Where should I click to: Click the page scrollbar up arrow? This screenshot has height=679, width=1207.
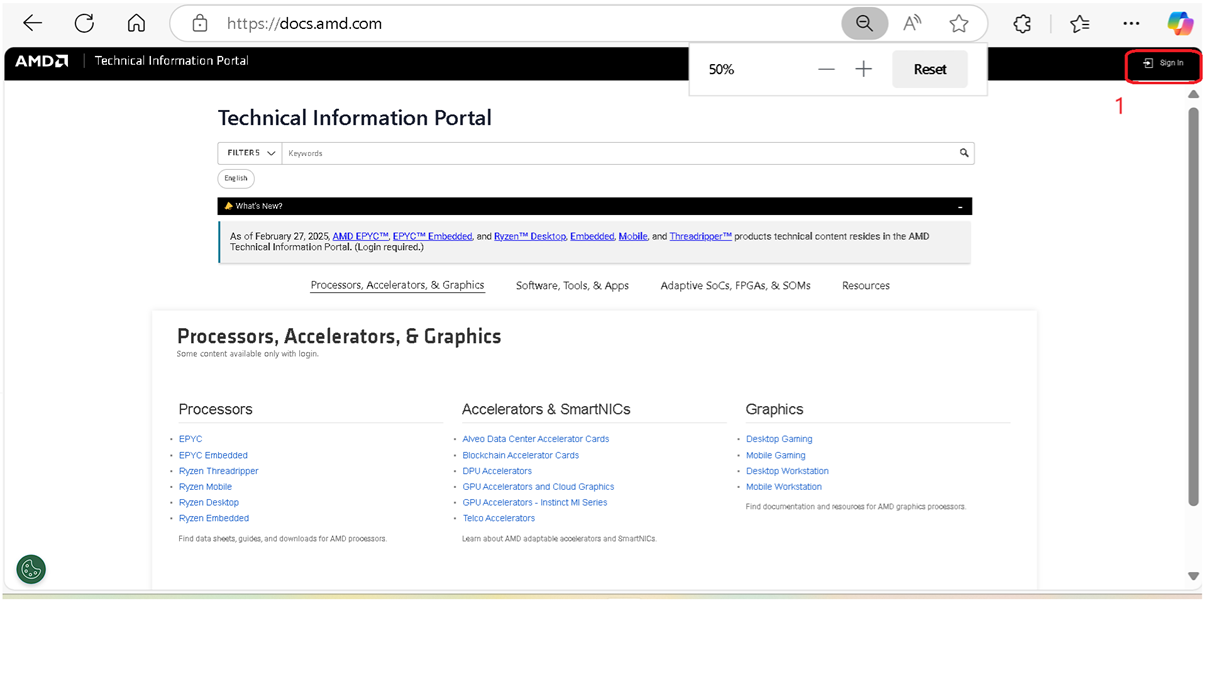pos(1193,94)
